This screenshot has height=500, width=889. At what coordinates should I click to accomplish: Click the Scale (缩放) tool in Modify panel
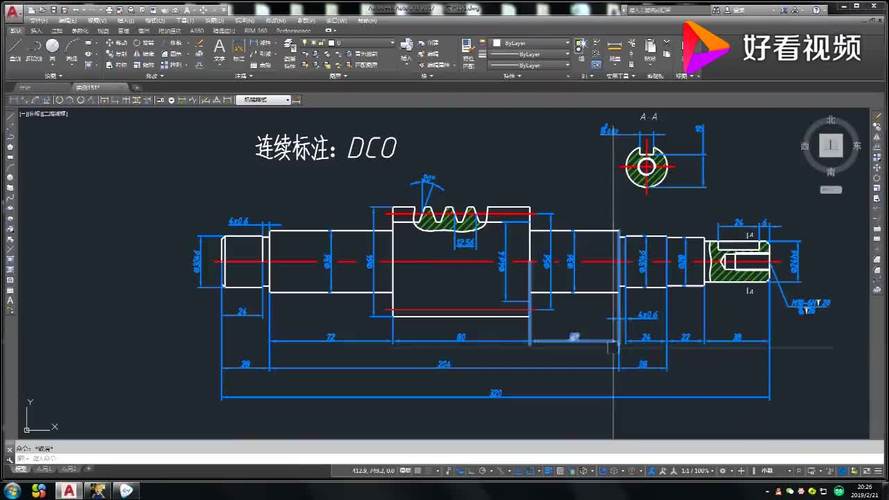(143, 65)
